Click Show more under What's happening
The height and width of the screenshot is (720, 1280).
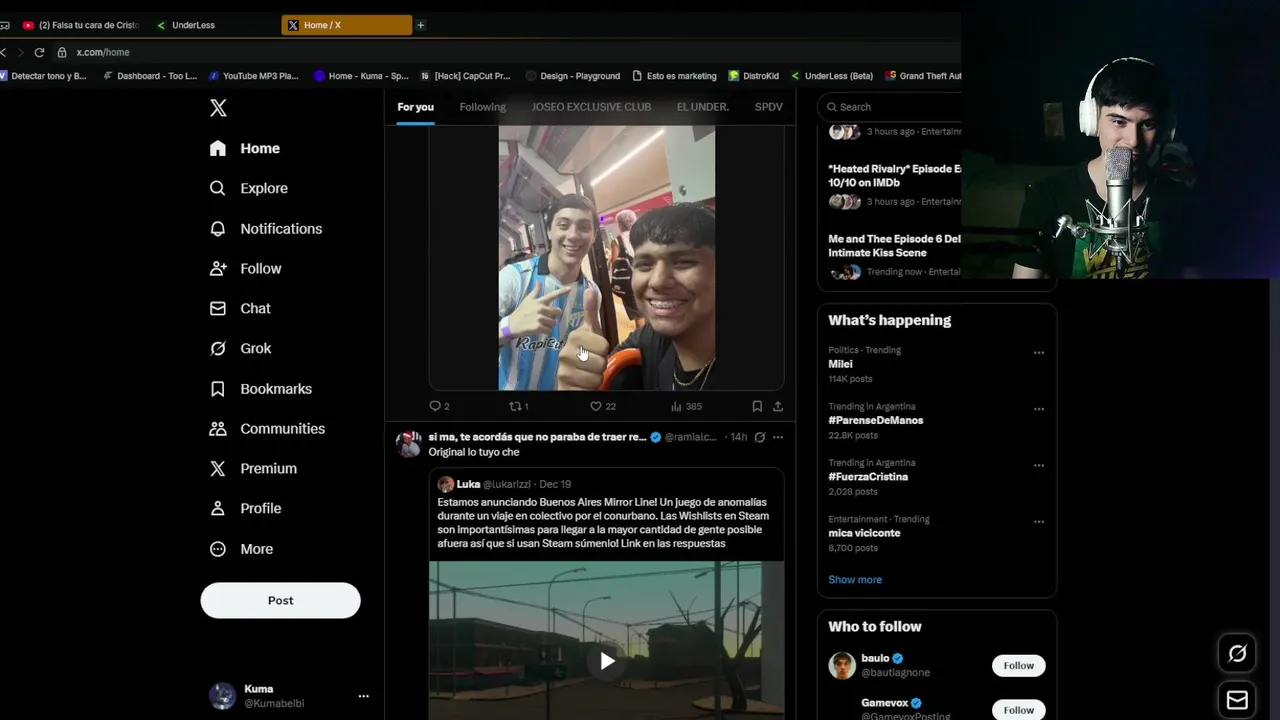point(855,580)
